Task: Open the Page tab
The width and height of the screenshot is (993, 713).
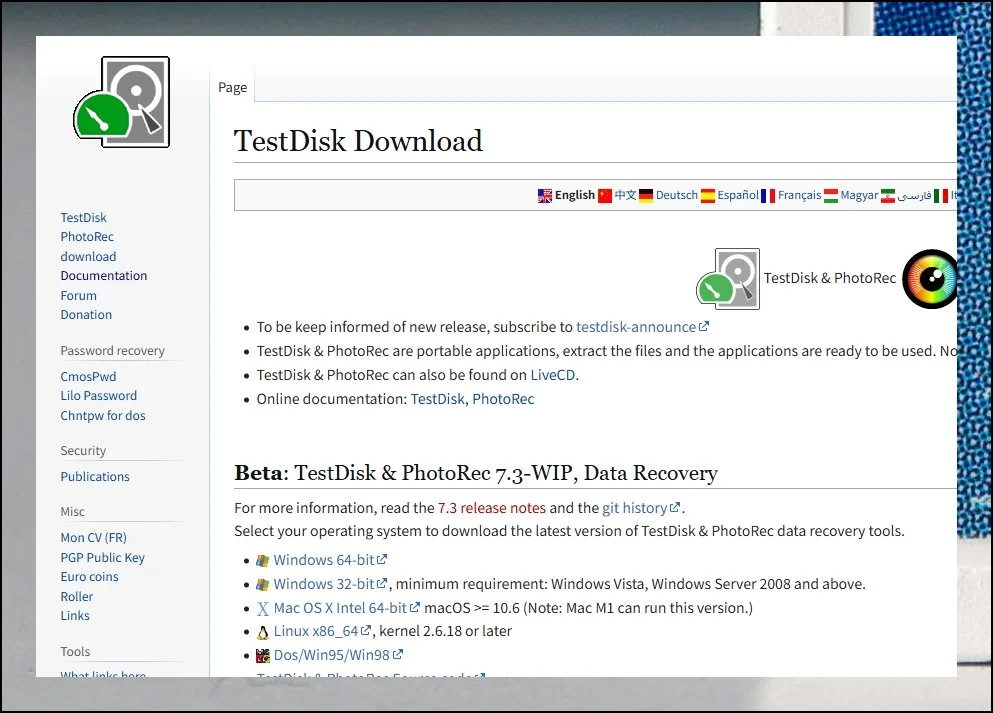Action: click(x=232, y=88)
